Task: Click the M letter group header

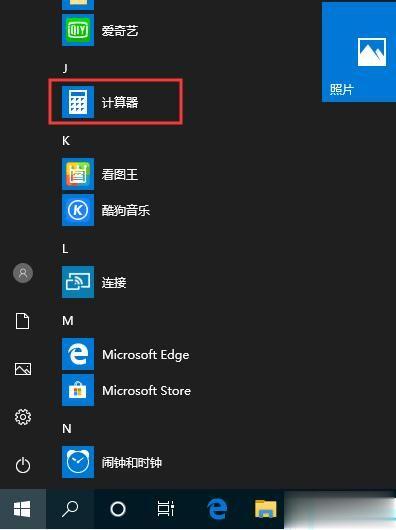Action: coord(68,320)
